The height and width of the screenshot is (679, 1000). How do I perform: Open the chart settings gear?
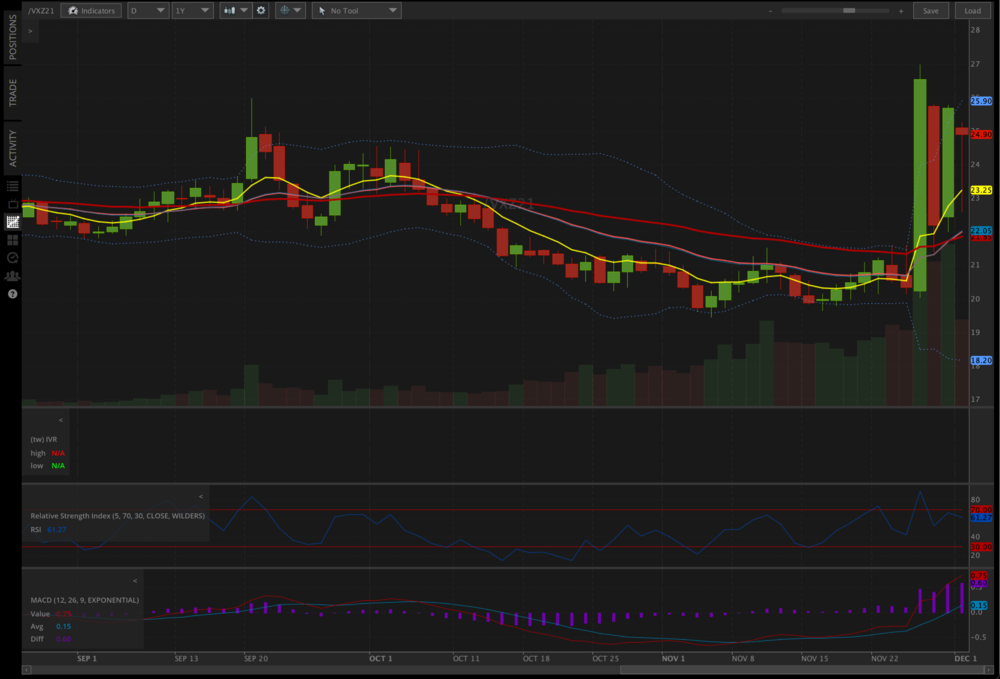point(261,10)
